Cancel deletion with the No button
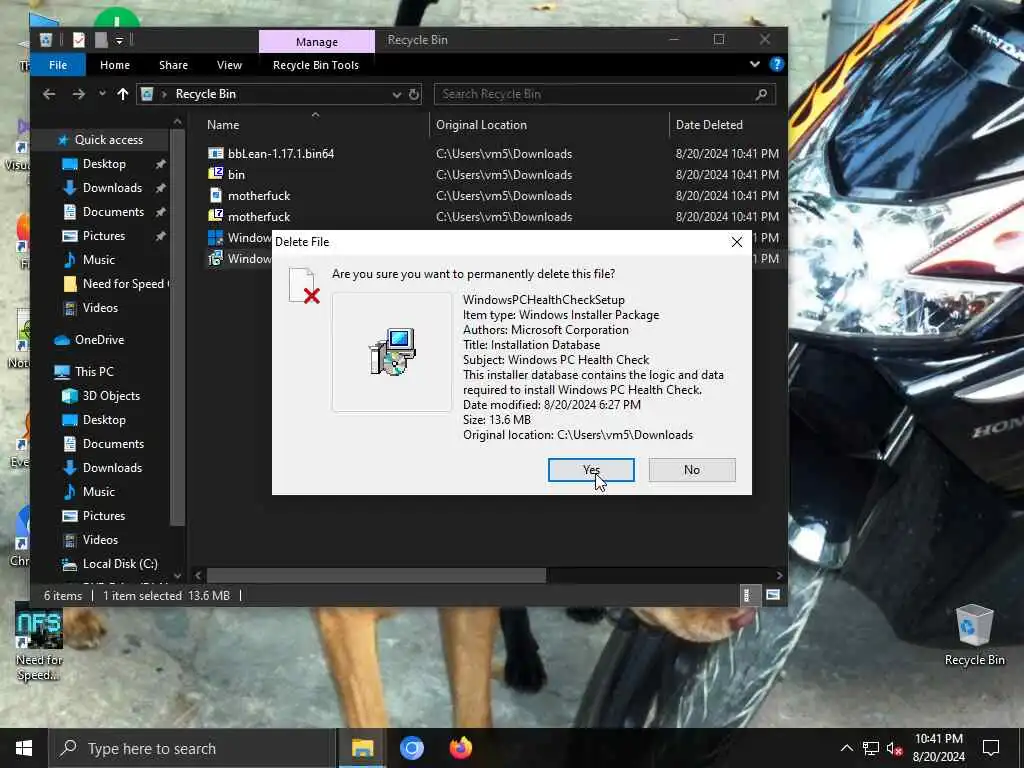The image size is (1024, 768). click(692, 470)
